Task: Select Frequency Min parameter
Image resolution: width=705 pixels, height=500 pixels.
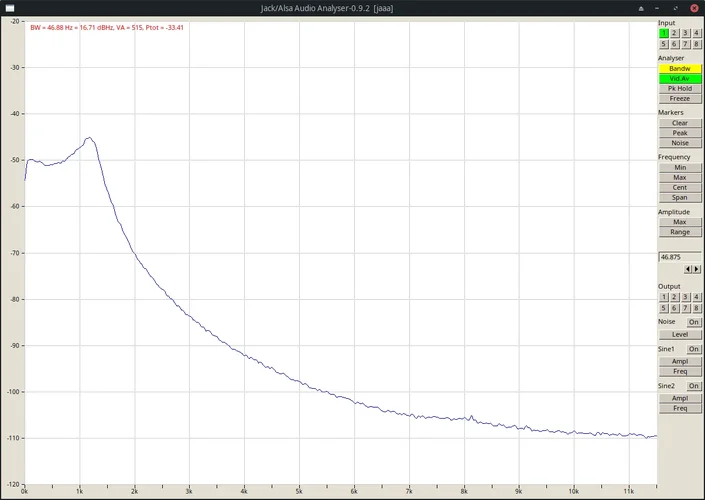Action: (x=679, y=167)
